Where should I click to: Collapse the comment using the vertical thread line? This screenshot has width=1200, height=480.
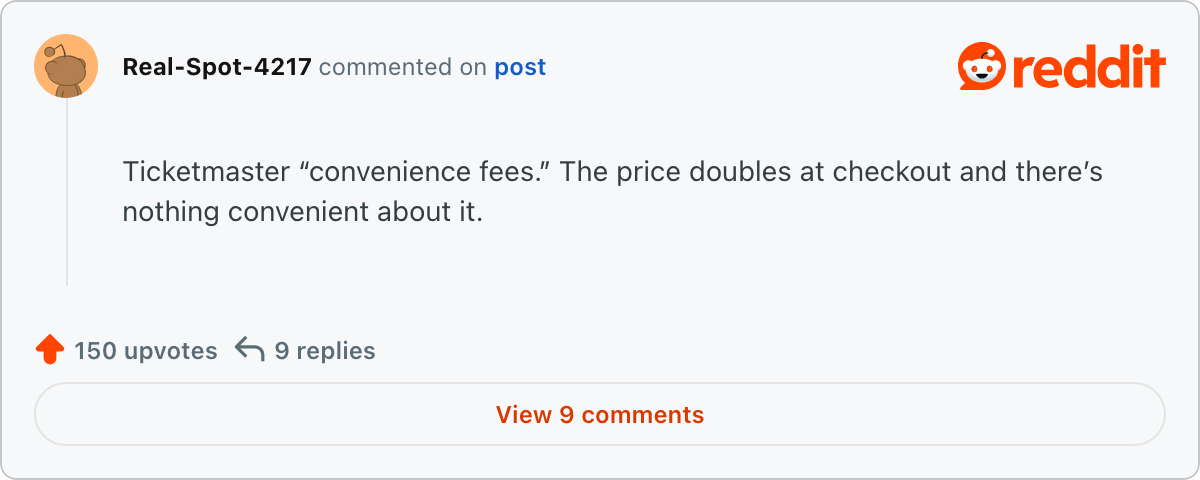67,190
